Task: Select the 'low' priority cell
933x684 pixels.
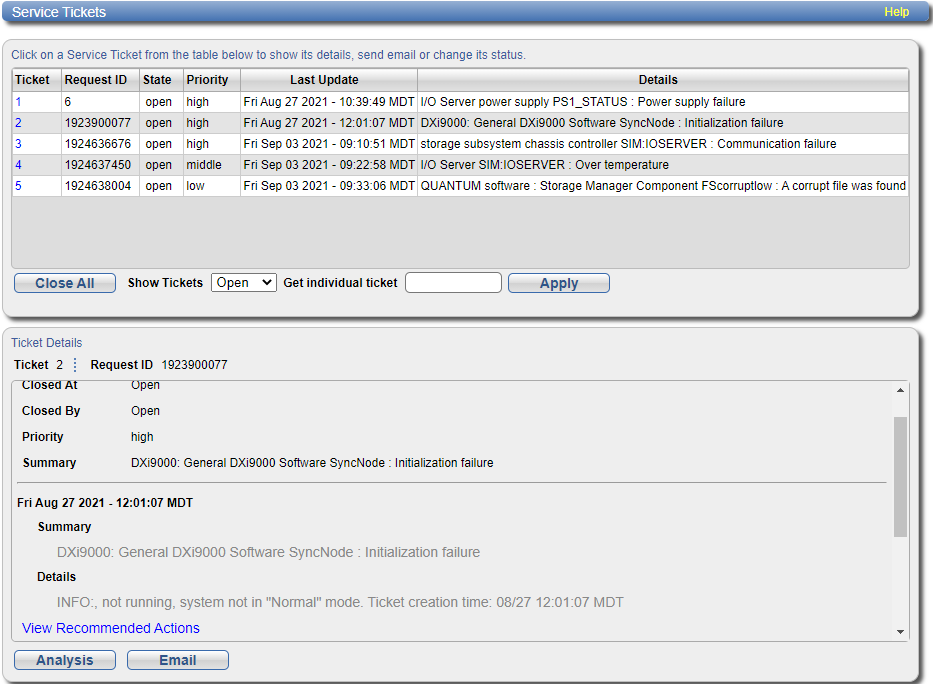Action: [x=211, y=186]
